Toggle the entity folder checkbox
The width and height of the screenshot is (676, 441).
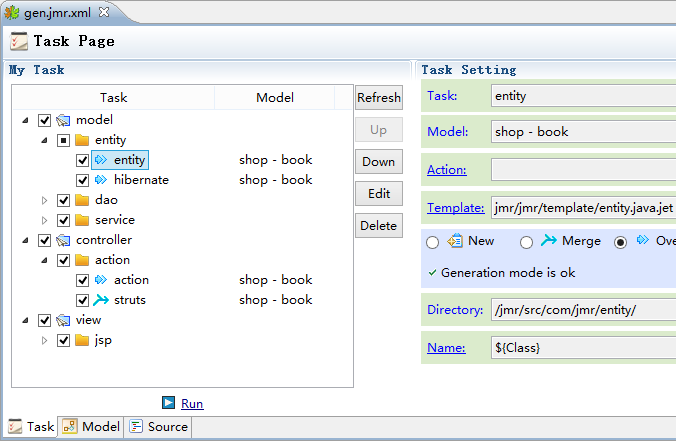[63, 140]
